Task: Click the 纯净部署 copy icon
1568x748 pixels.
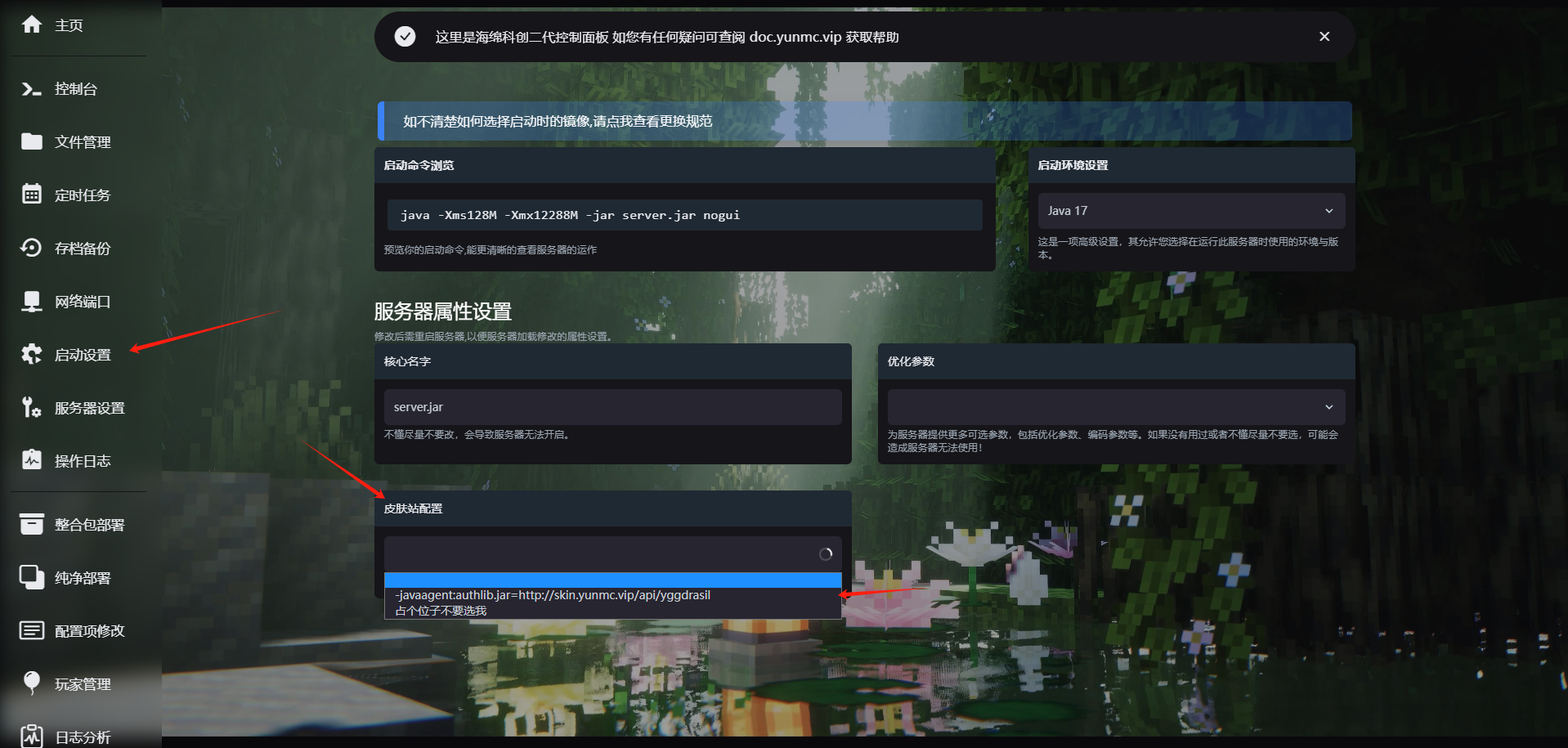Action: coord(32,577)
